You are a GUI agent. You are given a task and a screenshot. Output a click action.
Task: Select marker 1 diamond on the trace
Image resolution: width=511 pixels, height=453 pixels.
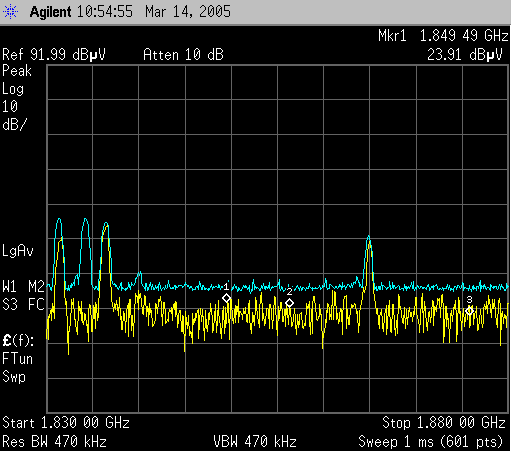[227, 298]
